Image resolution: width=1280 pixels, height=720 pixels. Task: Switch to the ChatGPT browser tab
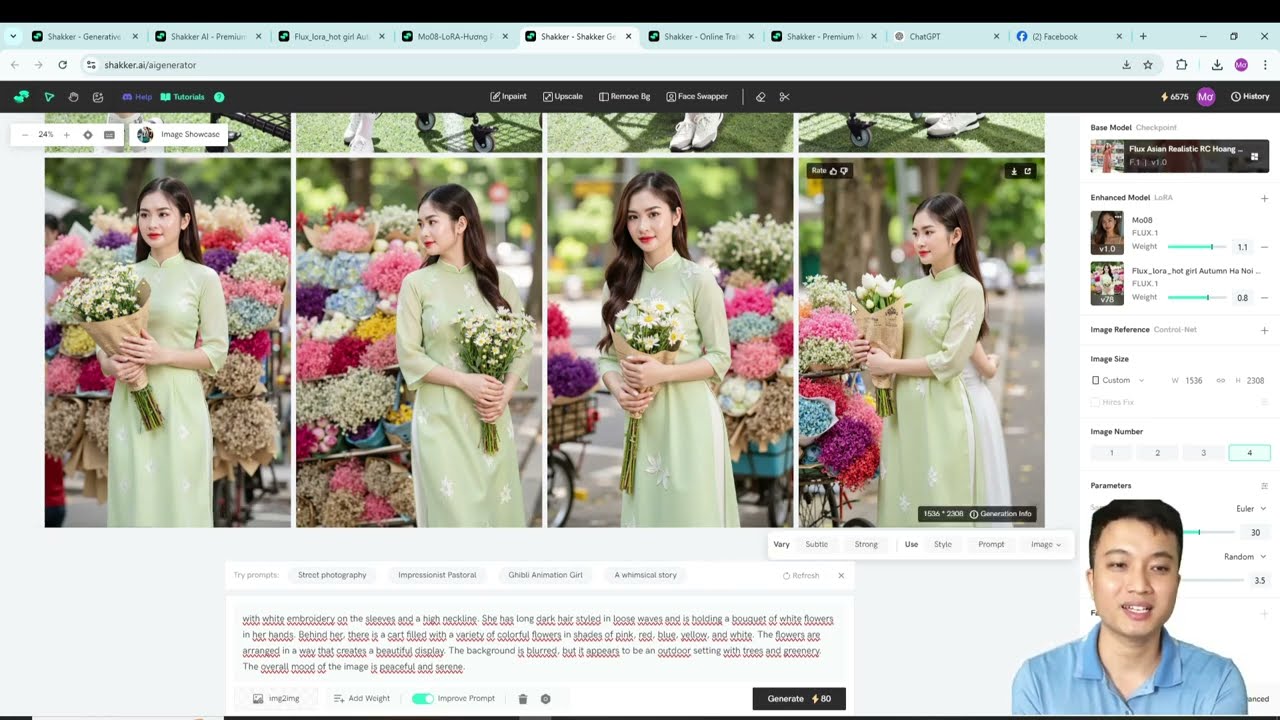point(945,36)
